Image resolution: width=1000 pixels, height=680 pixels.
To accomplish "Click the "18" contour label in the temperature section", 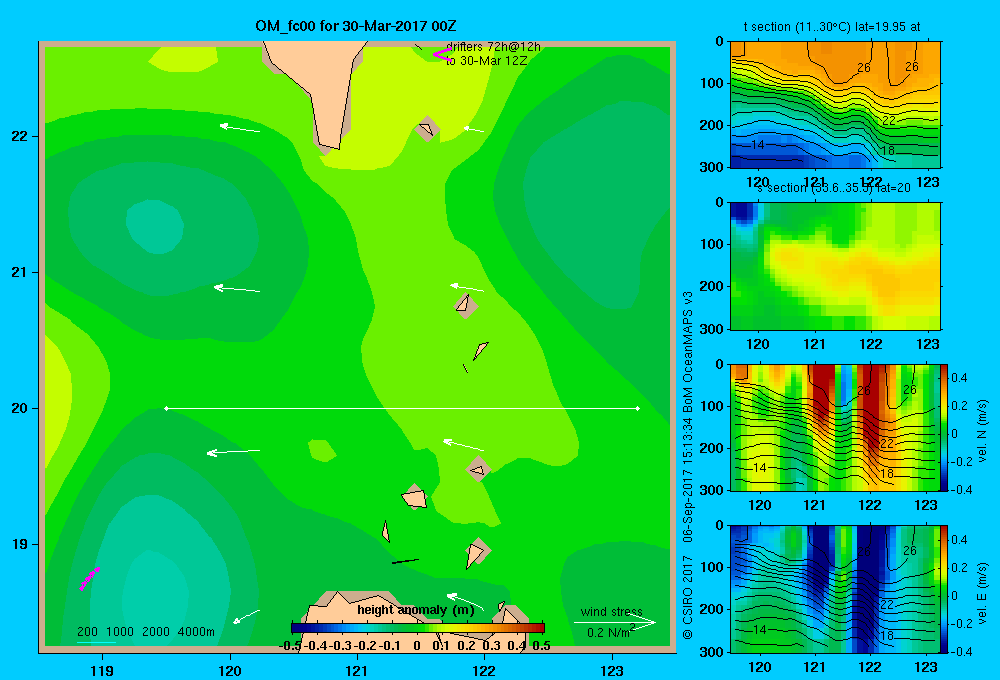I will (888, 151).
